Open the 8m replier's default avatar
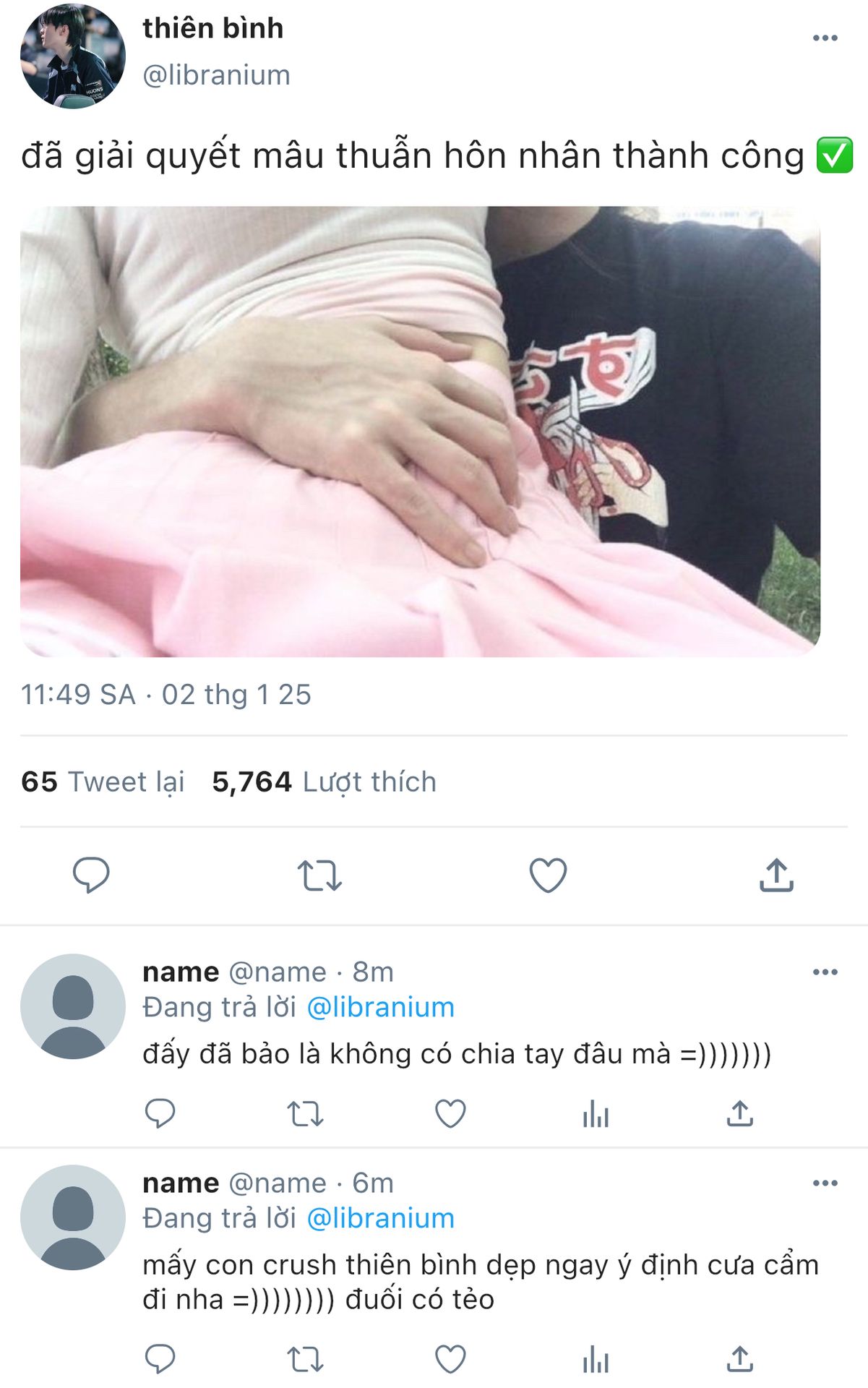The width and height of the screenshot is (868, 1388). pyautogui.click(x=72, y=1006)
